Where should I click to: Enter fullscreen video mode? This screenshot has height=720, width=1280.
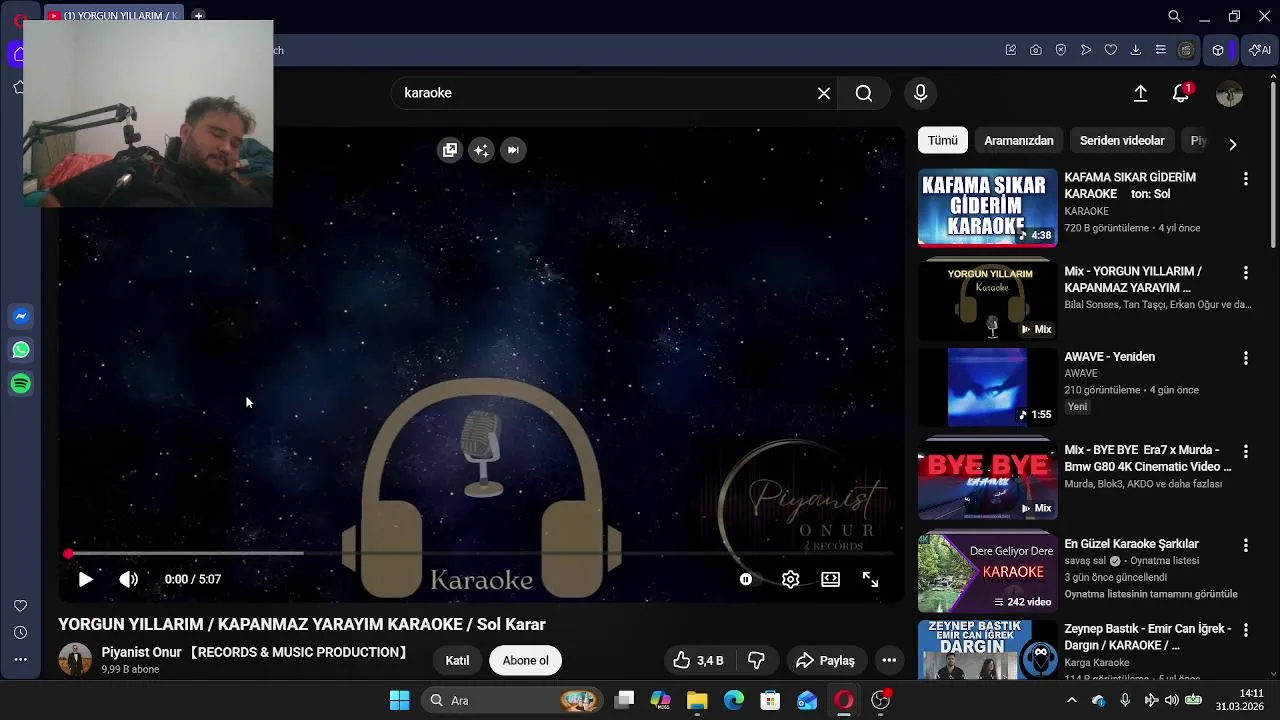(870, 579)
